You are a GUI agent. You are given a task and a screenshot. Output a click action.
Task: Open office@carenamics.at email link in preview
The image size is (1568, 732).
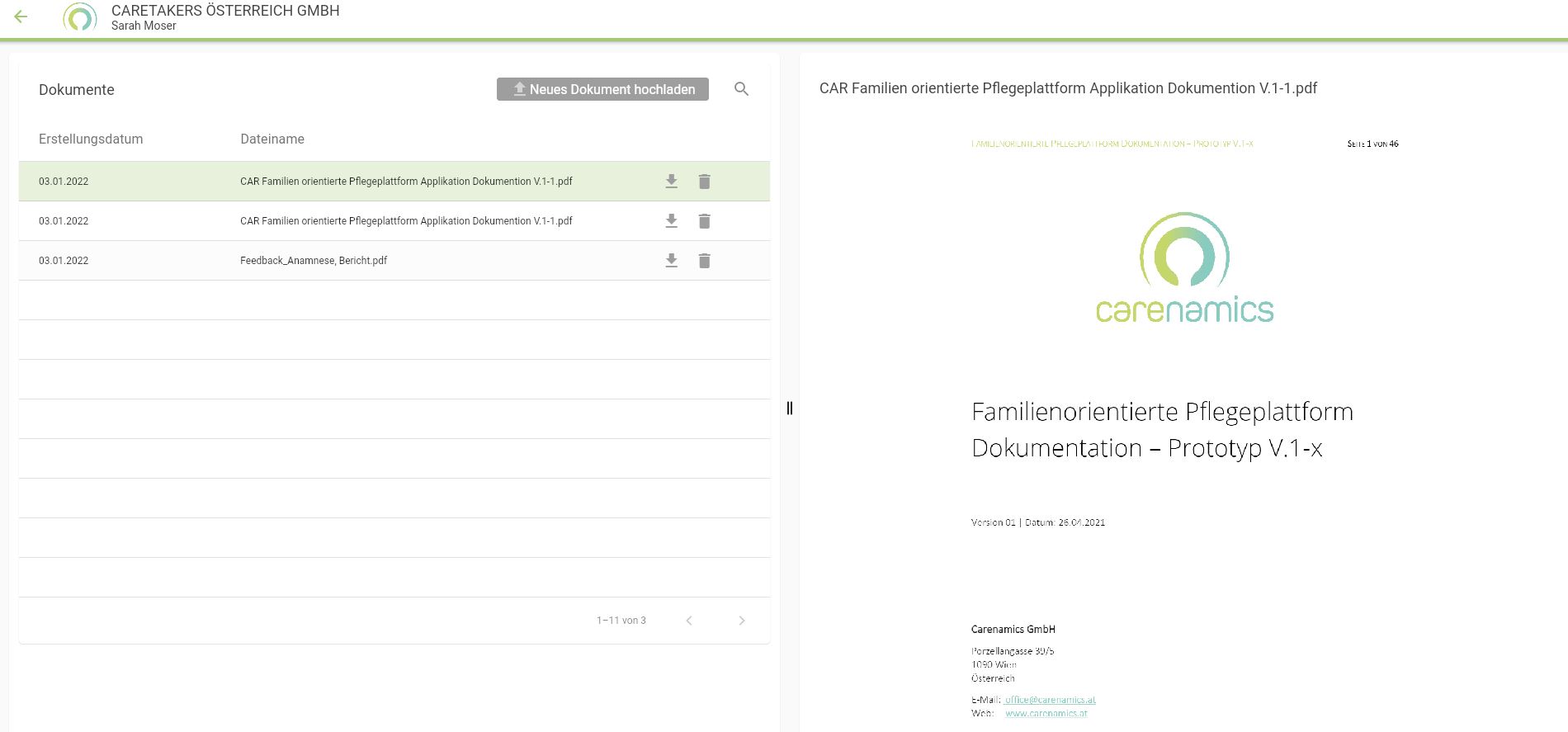click(x=1050, y=700)
